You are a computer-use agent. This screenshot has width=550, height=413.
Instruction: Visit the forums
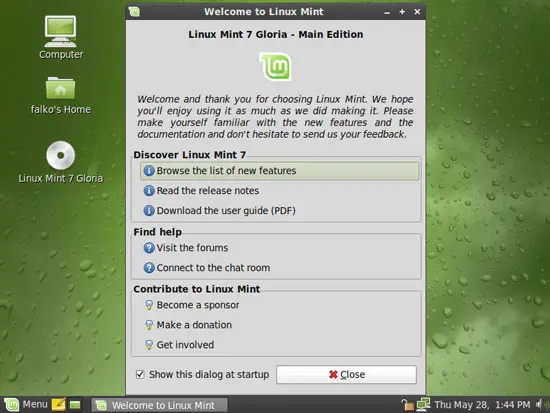[279, 248]
